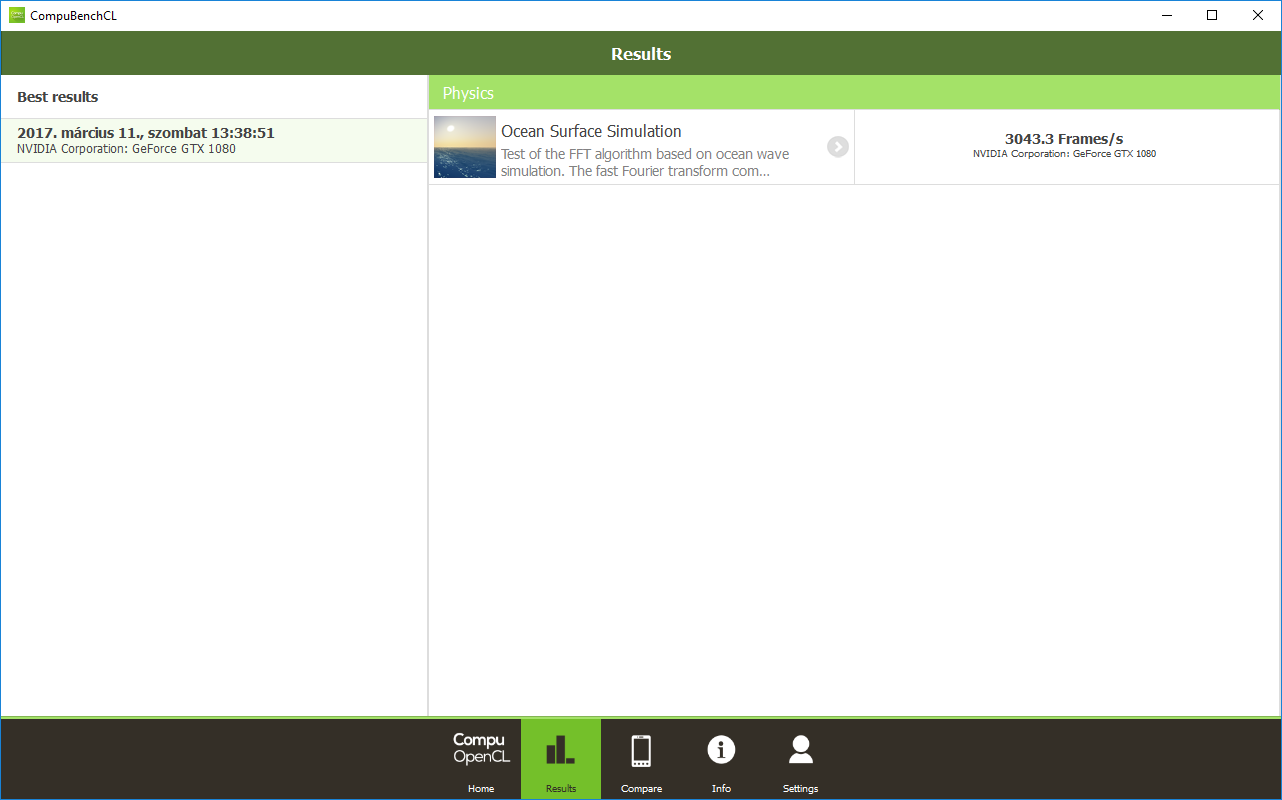Select the 2017. március 11. result entry
This screenshot has height=800, width=1282.
pyautogui.click(x=214, y=141)
